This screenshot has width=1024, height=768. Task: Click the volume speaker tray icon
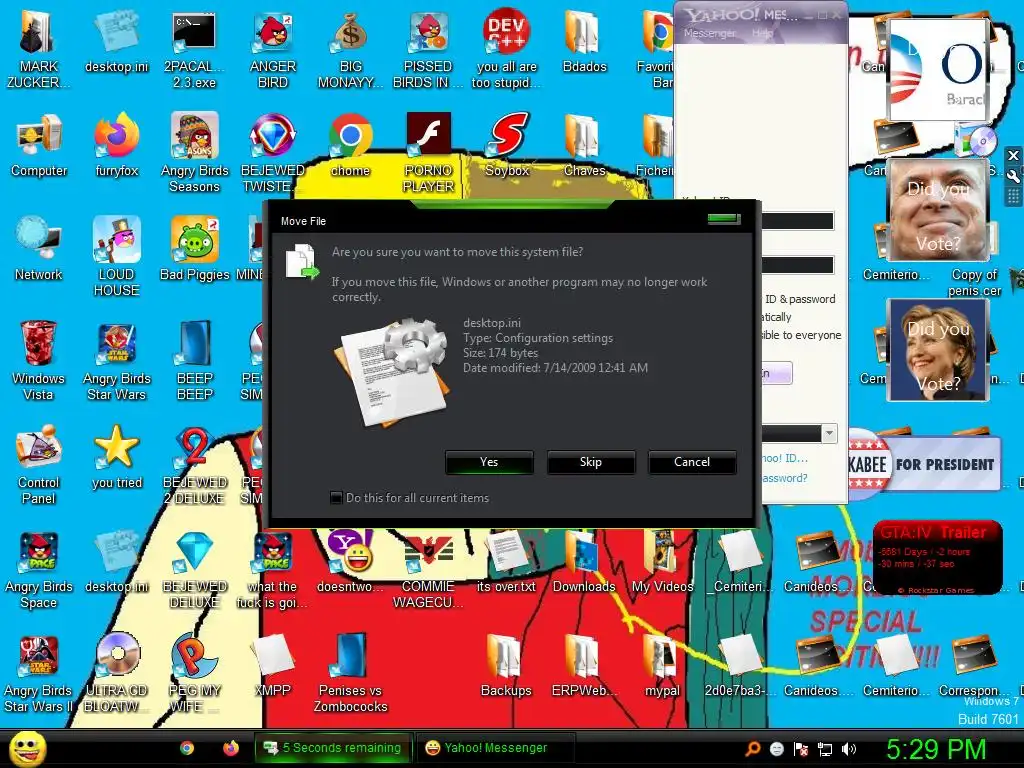(x=849, y=749)
